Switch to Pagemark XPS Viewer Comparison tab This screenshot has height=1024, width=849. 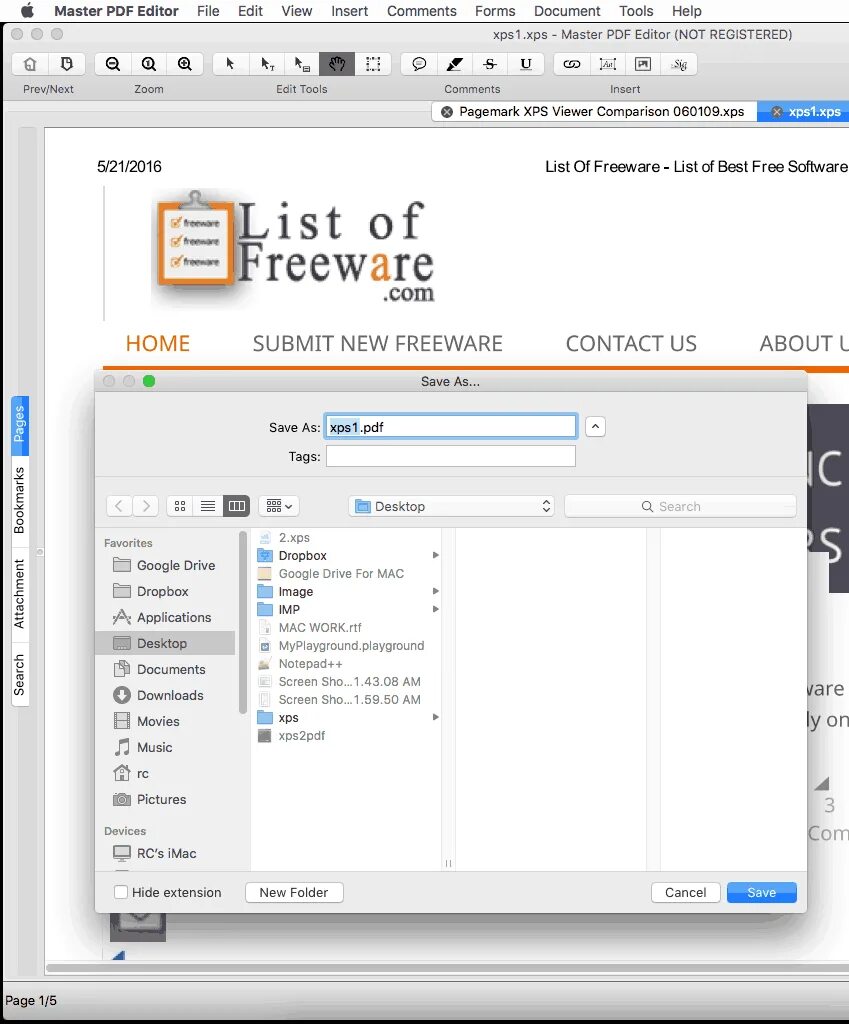pyautogui.click(x=601, y=112)
